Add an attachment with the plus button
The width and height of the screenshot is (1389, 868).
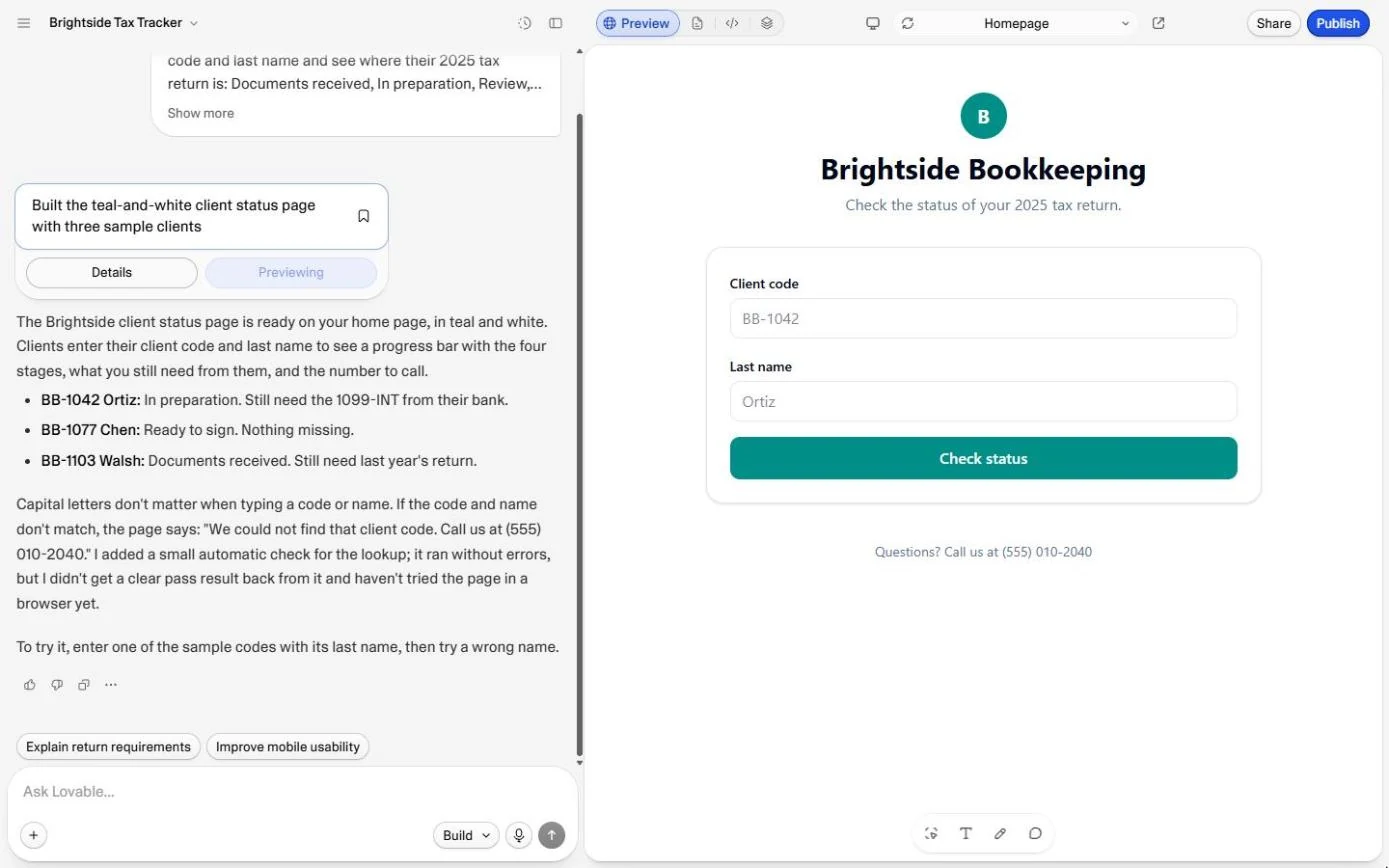(33, 835)
